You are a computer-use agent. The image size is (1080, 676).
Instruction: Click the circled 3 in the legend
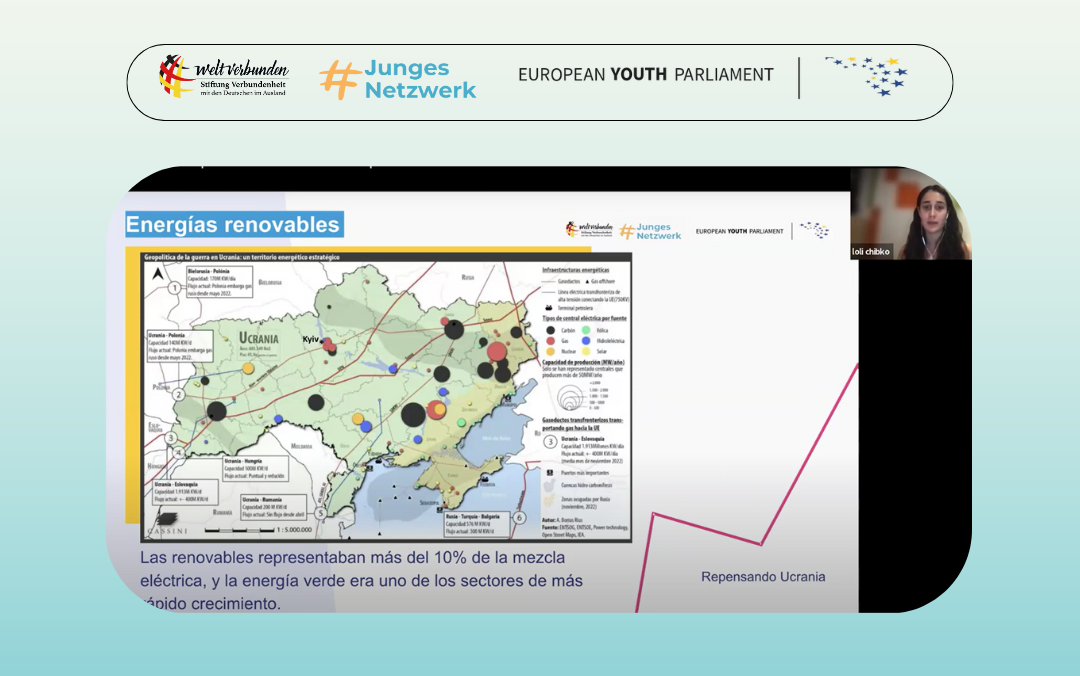click(x=550, y=442)
